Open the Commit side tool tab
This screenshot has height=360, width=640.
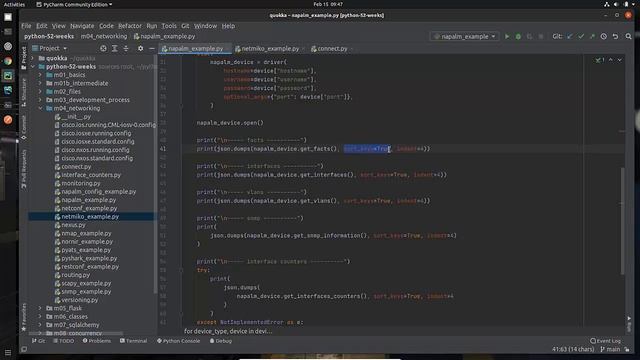[x=24, y=127]
